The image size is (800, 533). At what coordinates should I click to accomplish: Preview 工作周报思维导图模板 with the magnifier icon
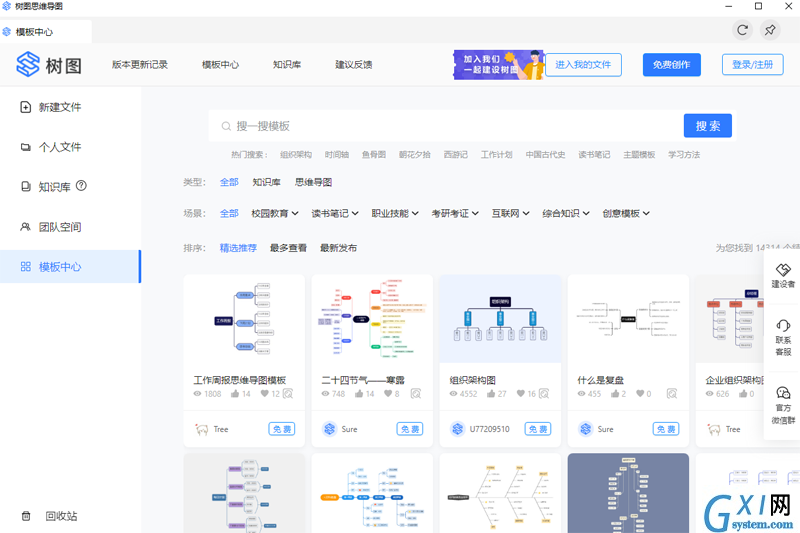pyautogui.click(x=288, y=393)
